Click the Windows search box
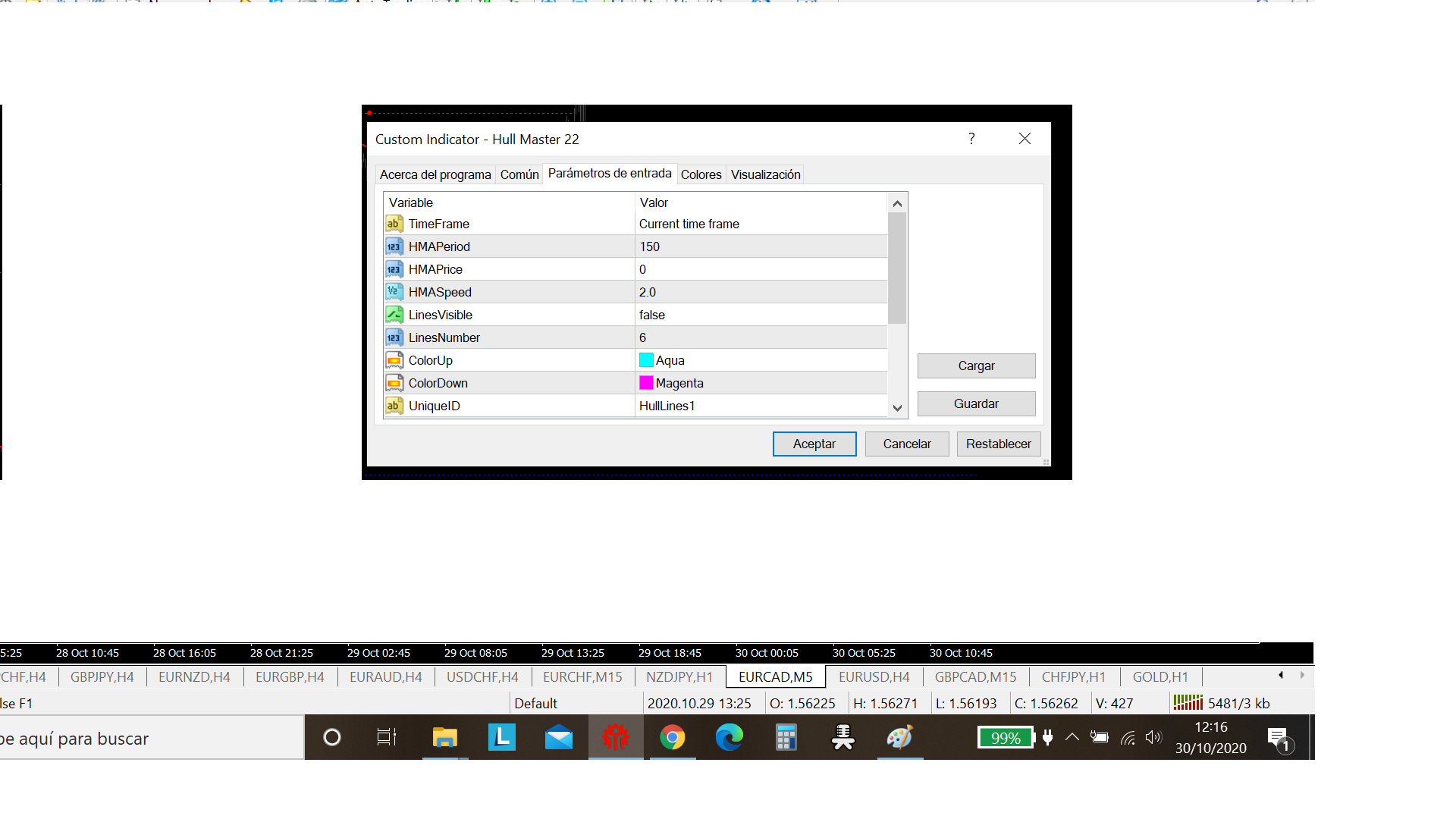The height and width of the screenshot is (819, 1456). tap(152, 738)
